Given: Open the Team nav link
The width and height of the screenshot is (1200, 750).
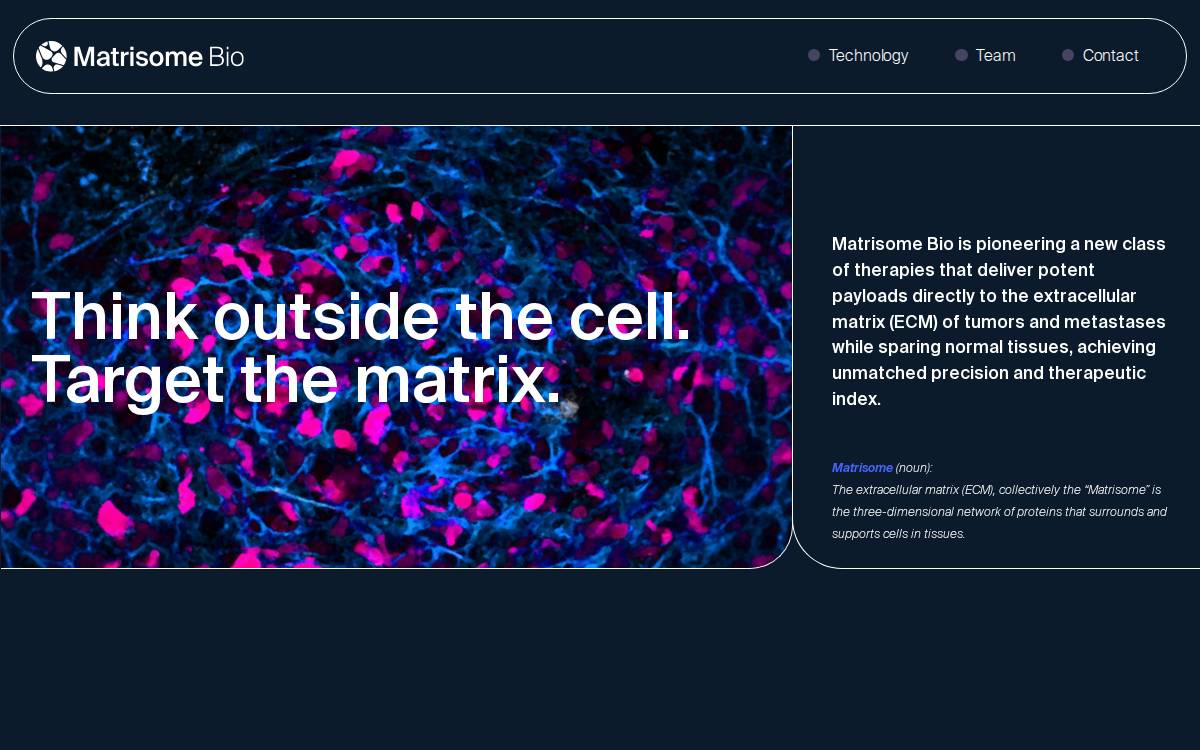Looking at the screenshot, I should click(x=995, y=55).
